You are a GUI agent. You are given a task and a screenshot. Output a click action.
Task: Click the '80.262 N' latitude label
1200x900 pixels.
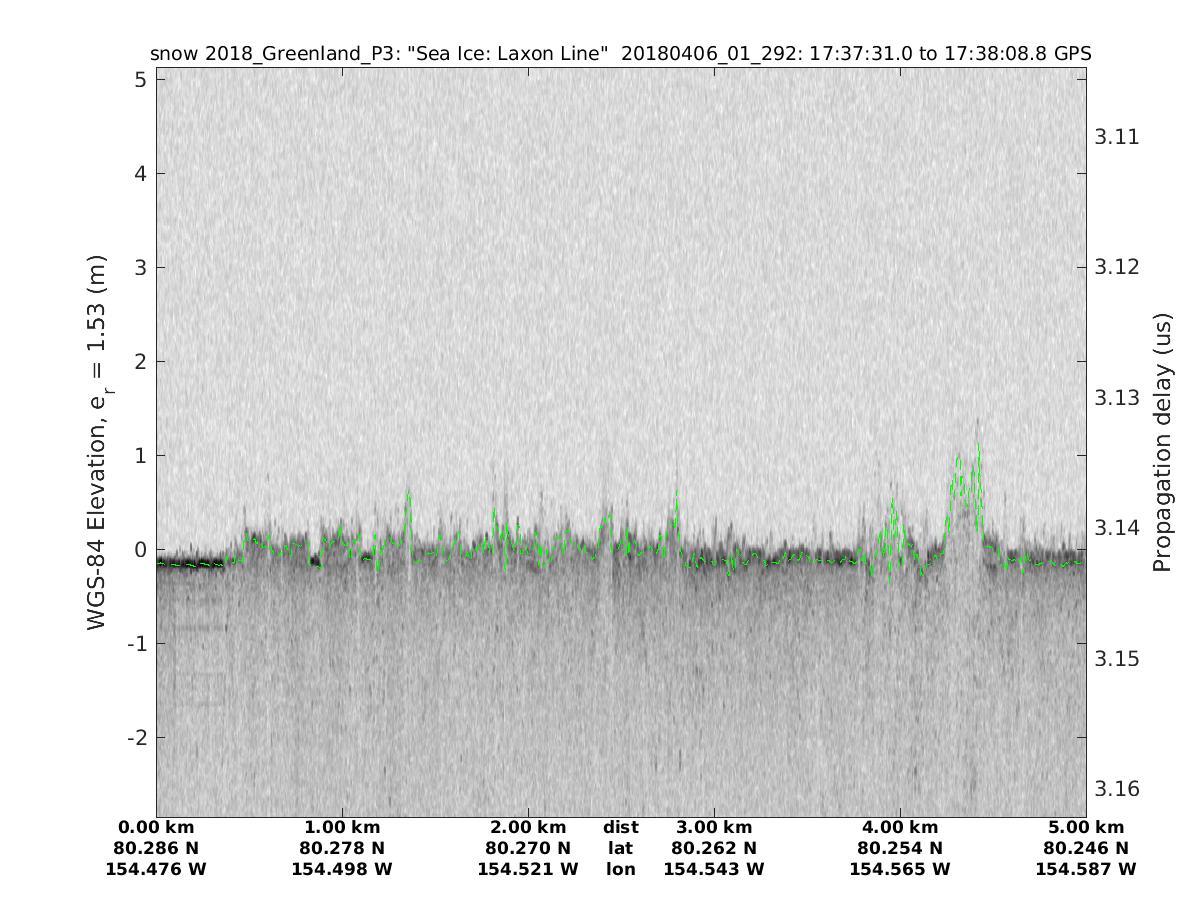point(714,848)
